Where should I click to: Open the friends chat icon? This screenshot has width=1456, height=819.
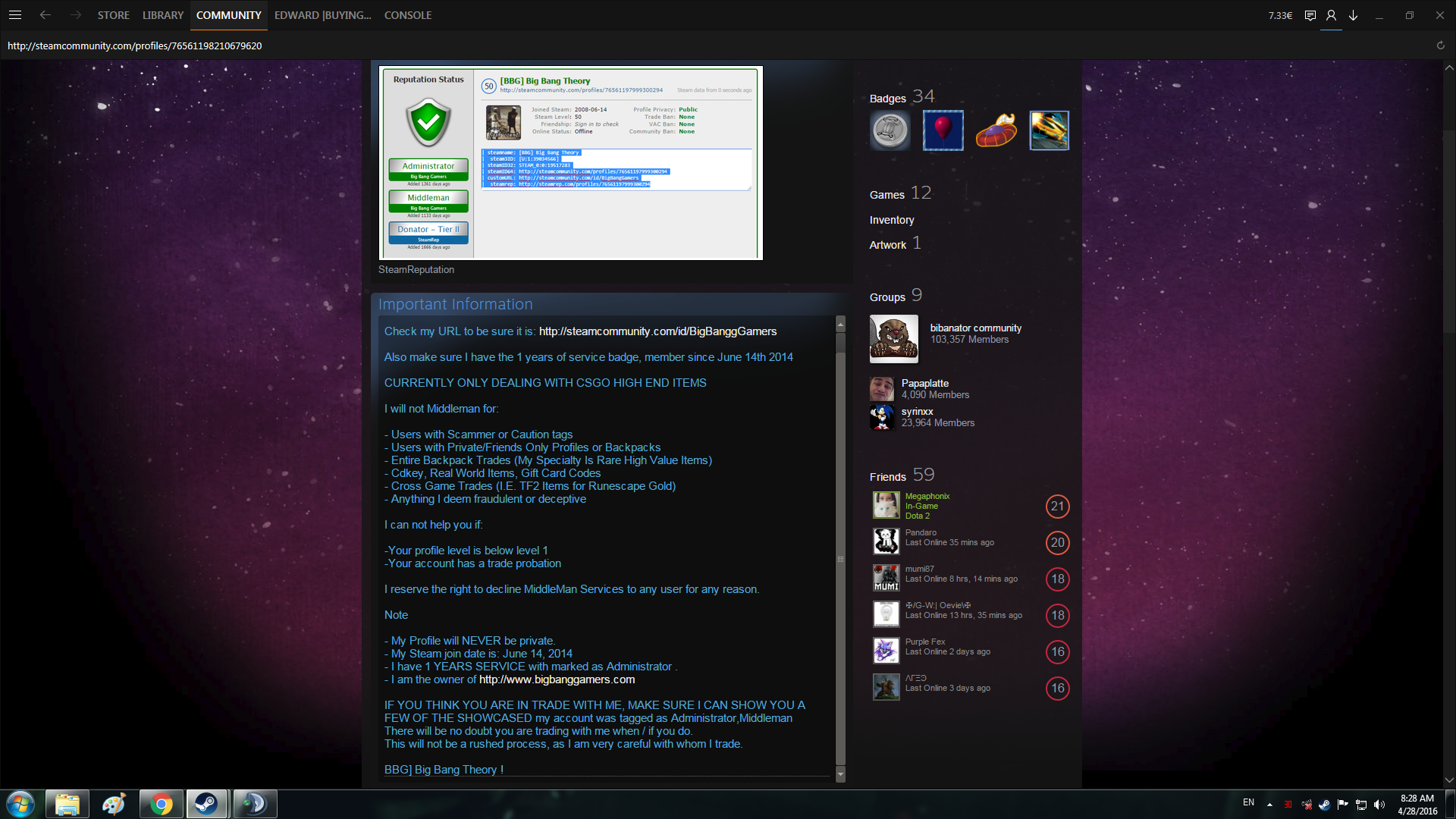(1310, 15)
